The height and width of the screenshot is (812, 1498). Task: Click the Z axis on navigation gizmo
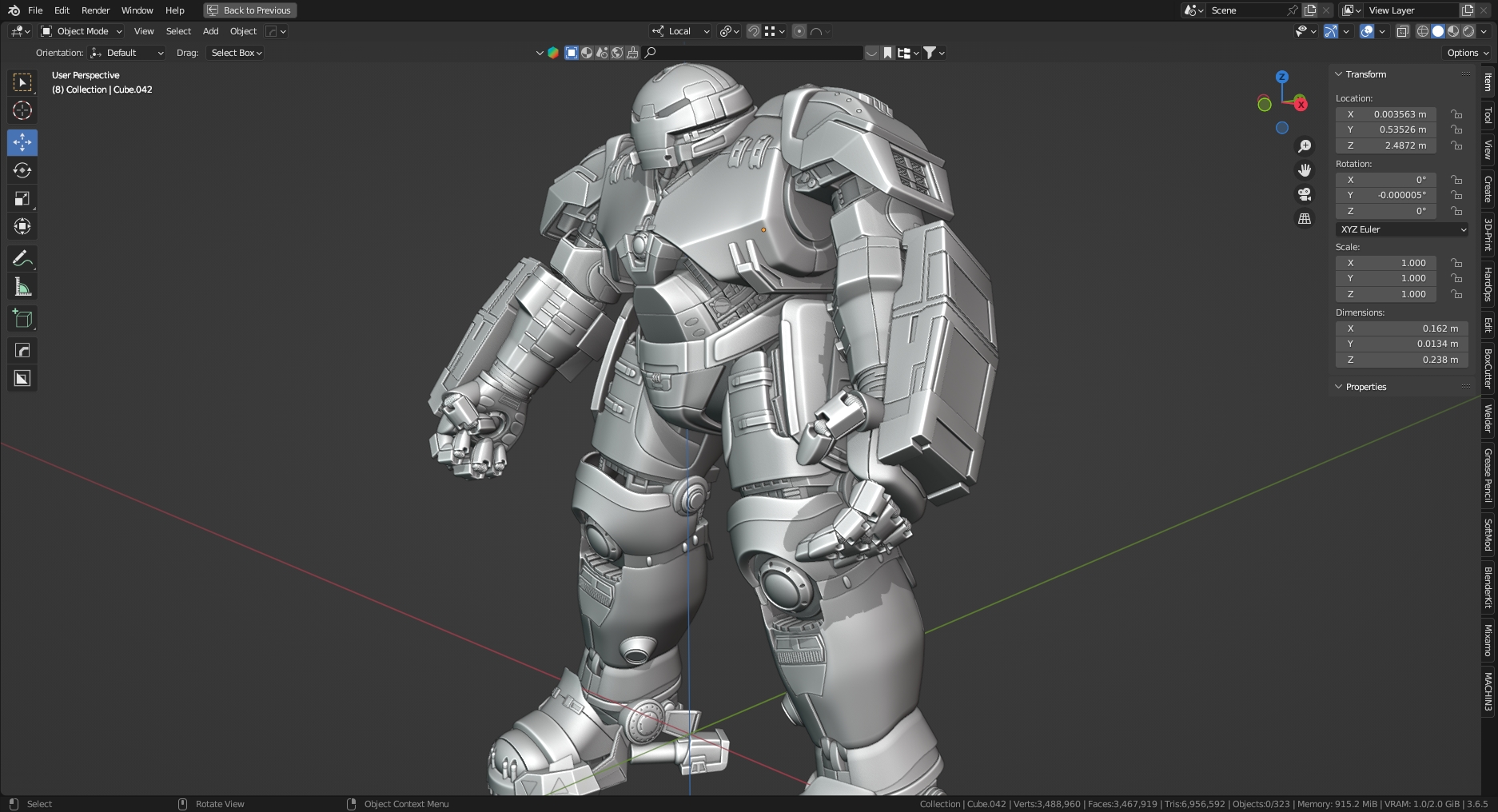[1282, 77]
